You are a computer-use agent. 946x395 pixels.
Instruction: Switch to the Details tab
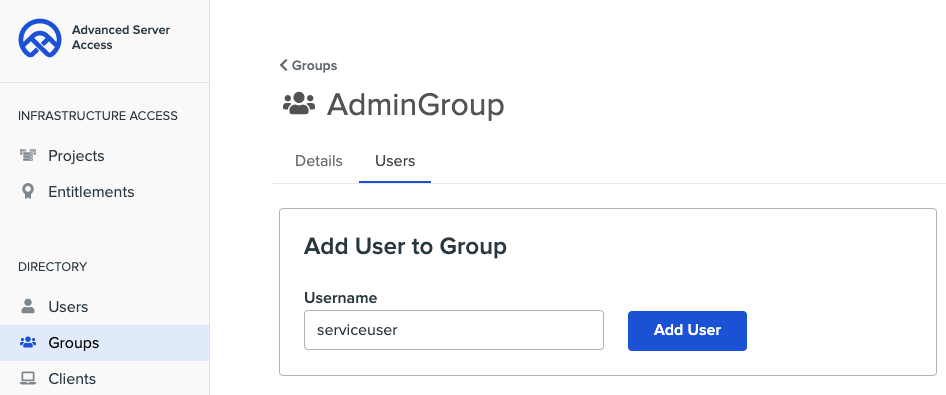click(319, 161)
